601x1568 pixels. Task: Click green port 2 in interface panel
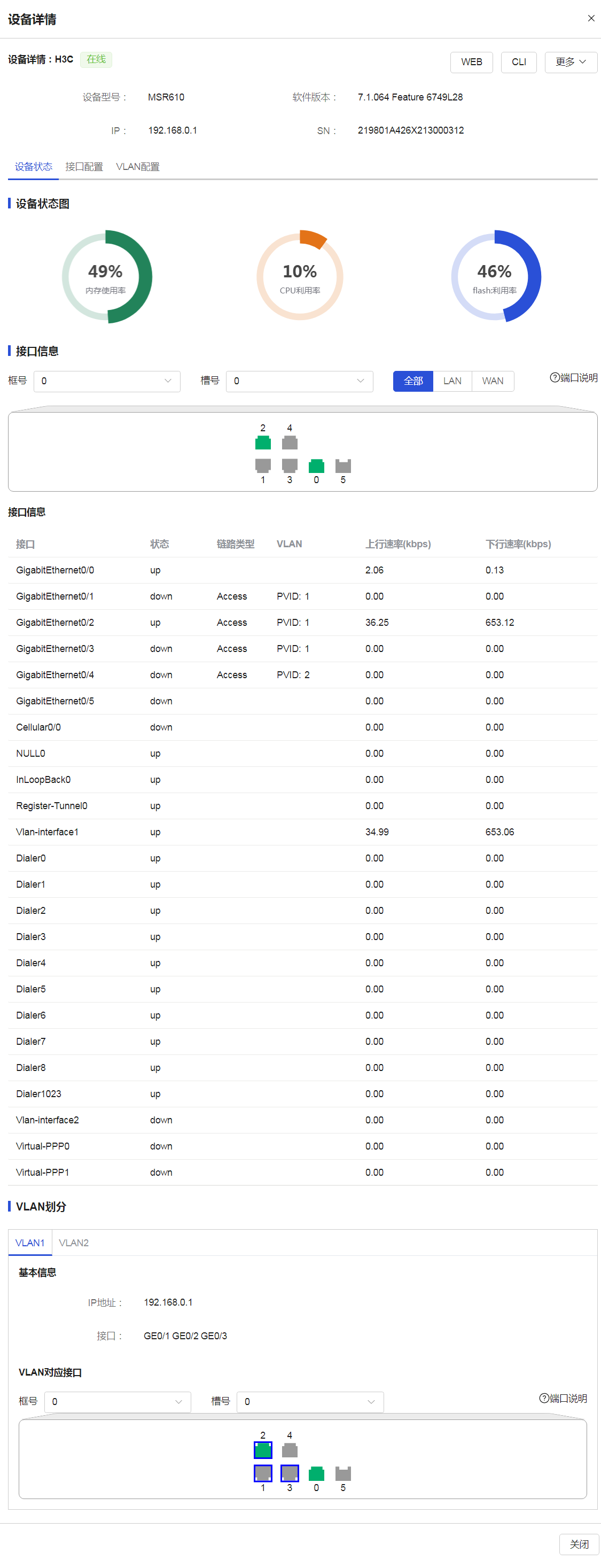click(x=263, y=443)
